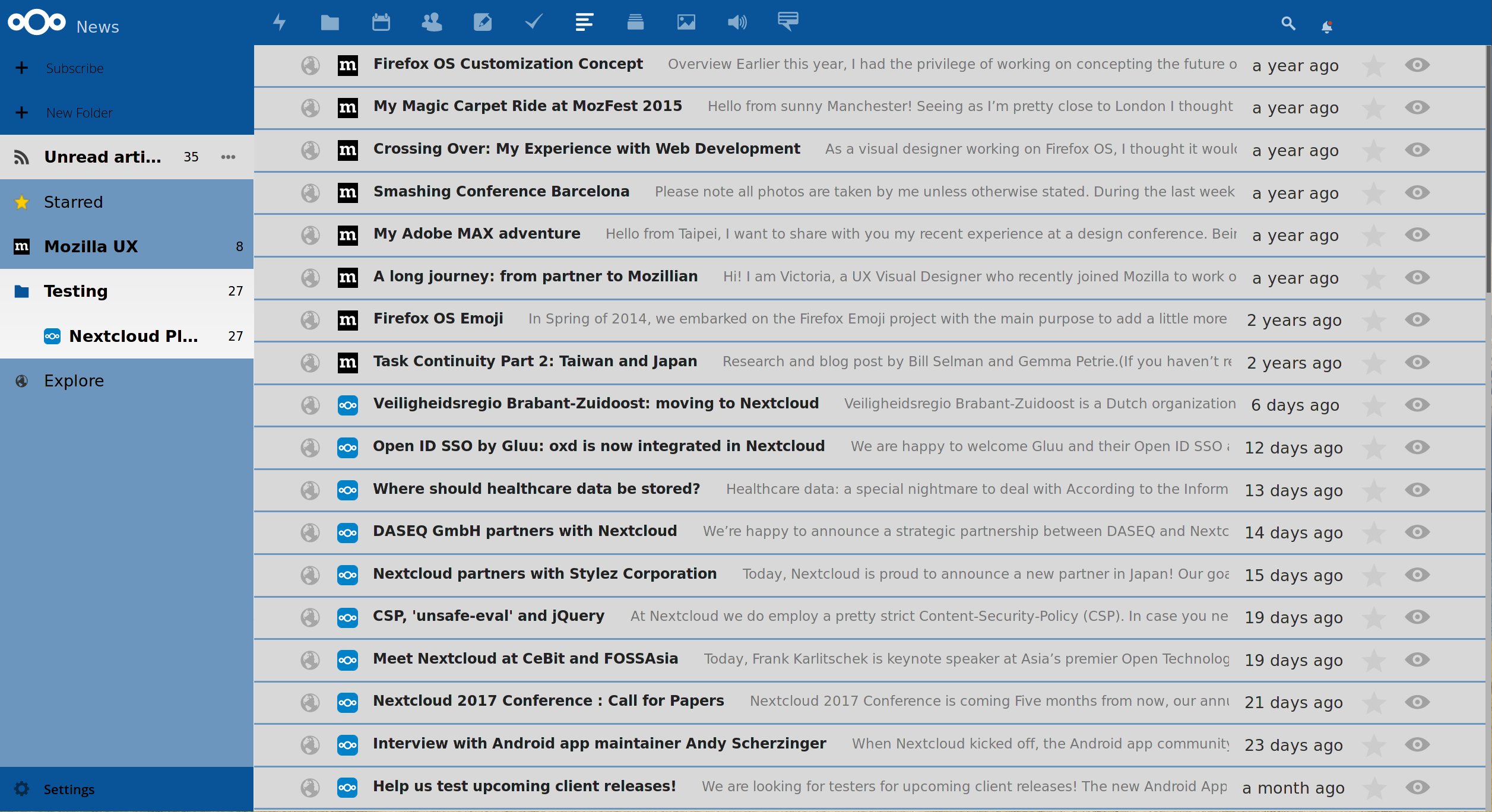
Task: Open the Contacts app icon
Action: (432, 23)
